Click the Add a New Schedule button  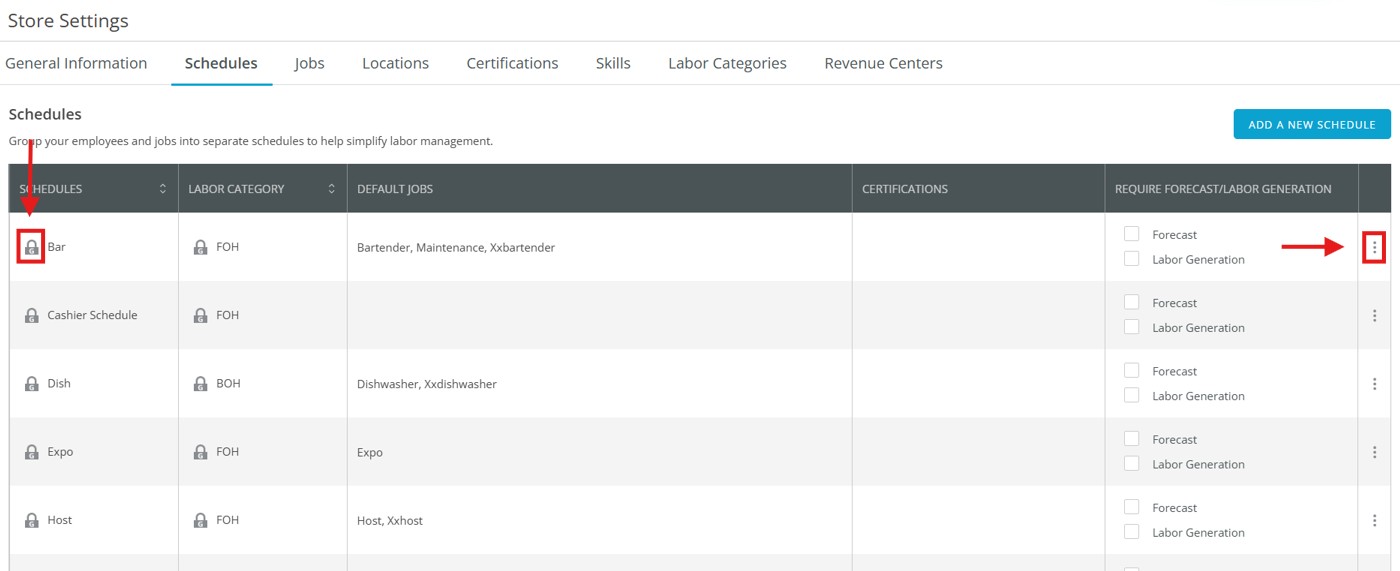point(1311,124)
